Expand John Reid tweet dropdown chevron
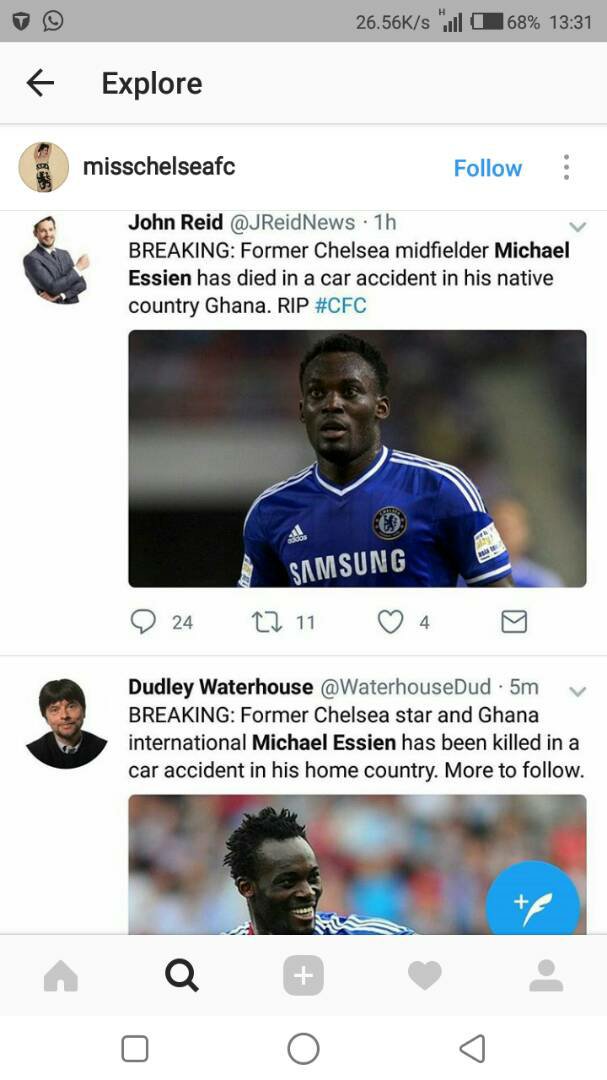The height and width of the screenshot is (1080, 607). click(577, 226)
